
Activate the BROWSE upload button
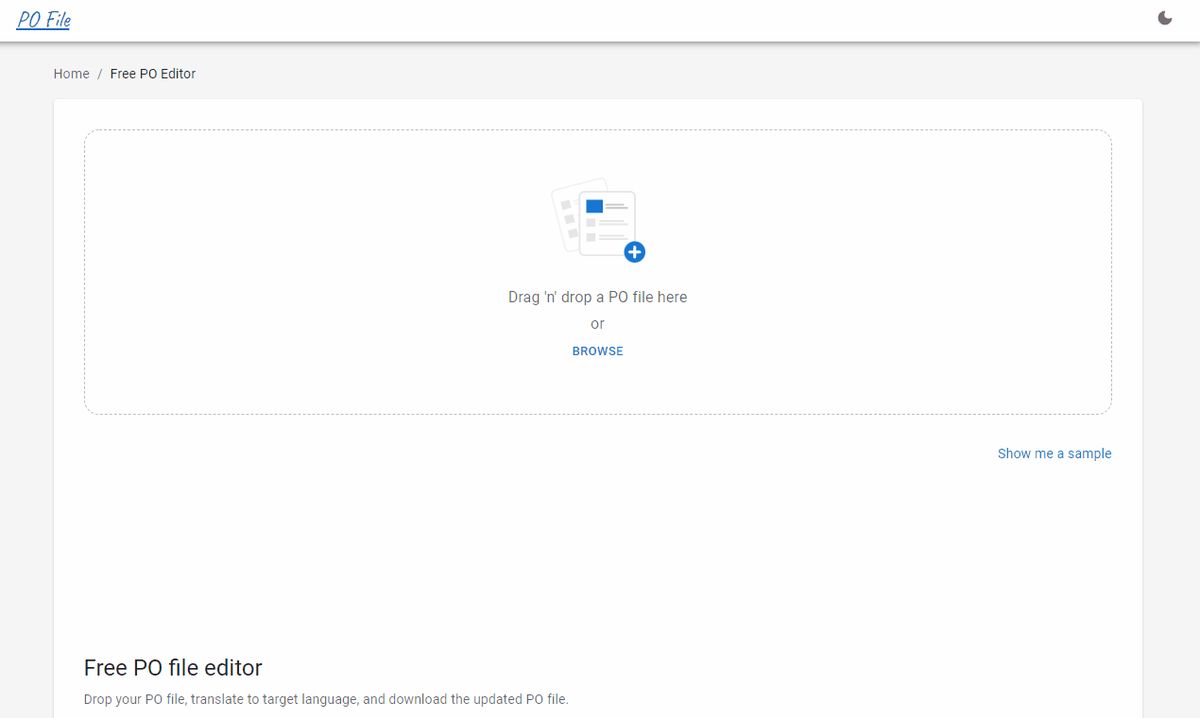click(597, 350)
